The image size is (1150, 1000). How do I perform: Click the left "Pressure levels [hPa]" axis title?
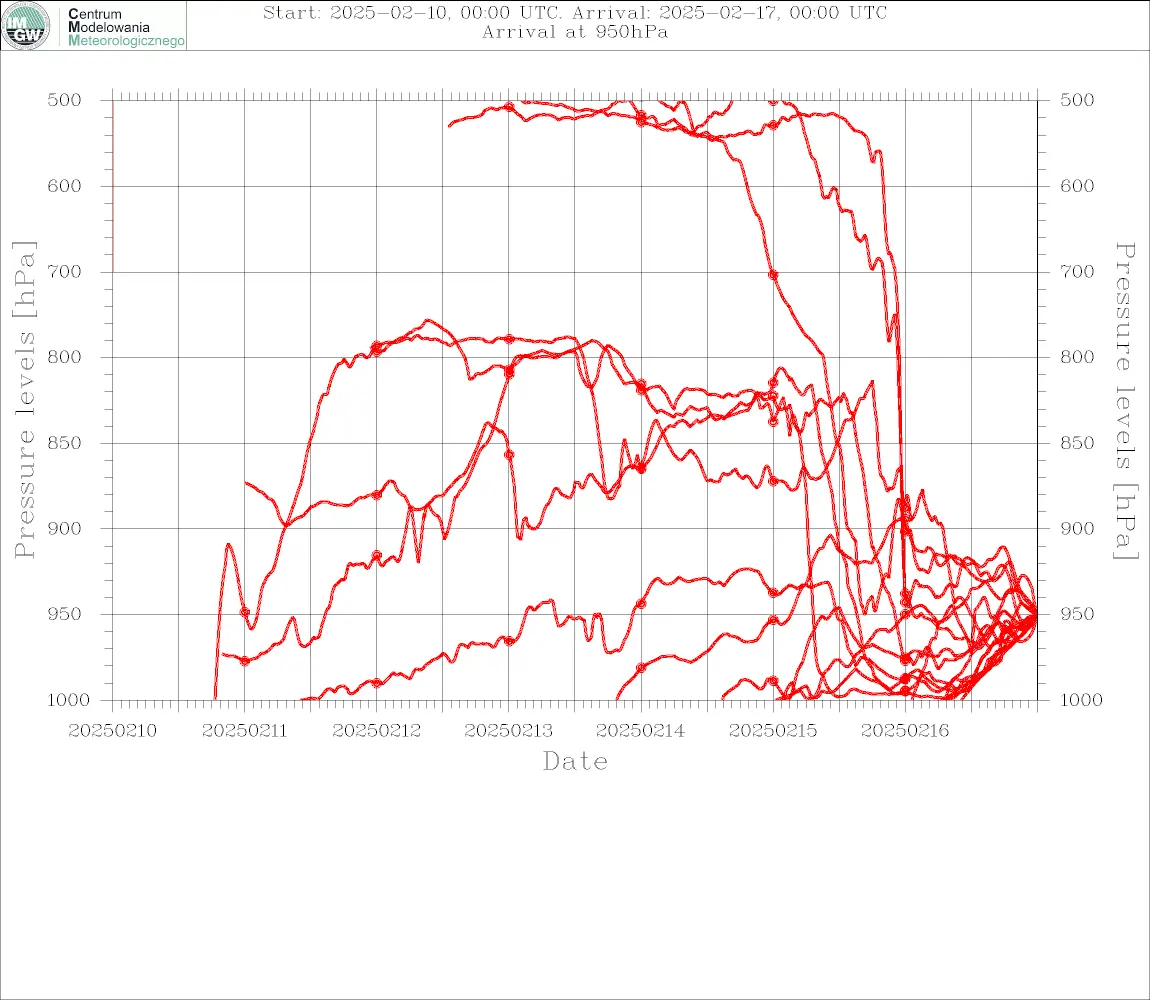[24, 400]
